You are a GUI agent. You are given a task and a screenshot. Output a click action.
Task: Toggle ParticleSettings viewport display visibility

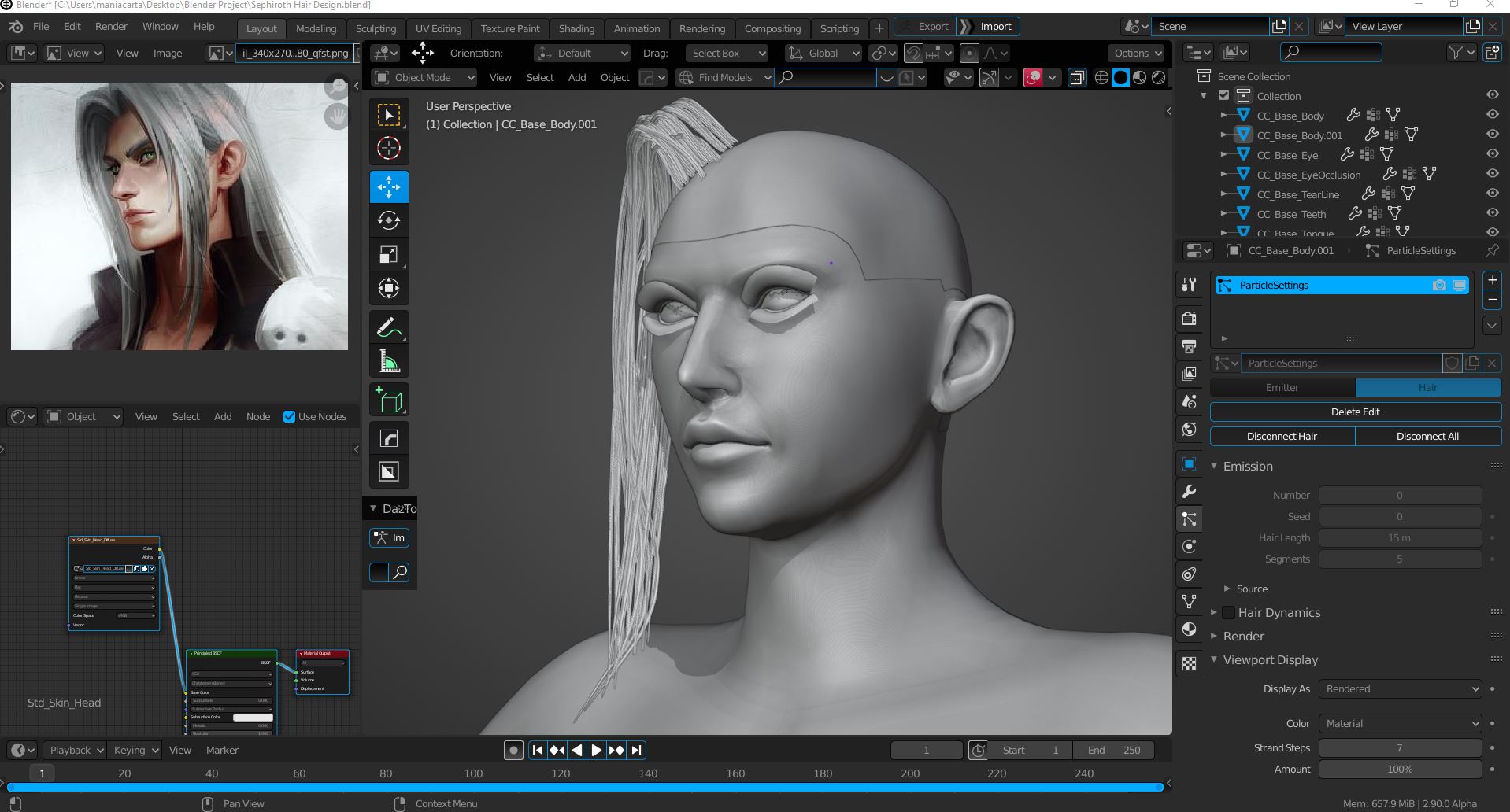point(1459,285)
